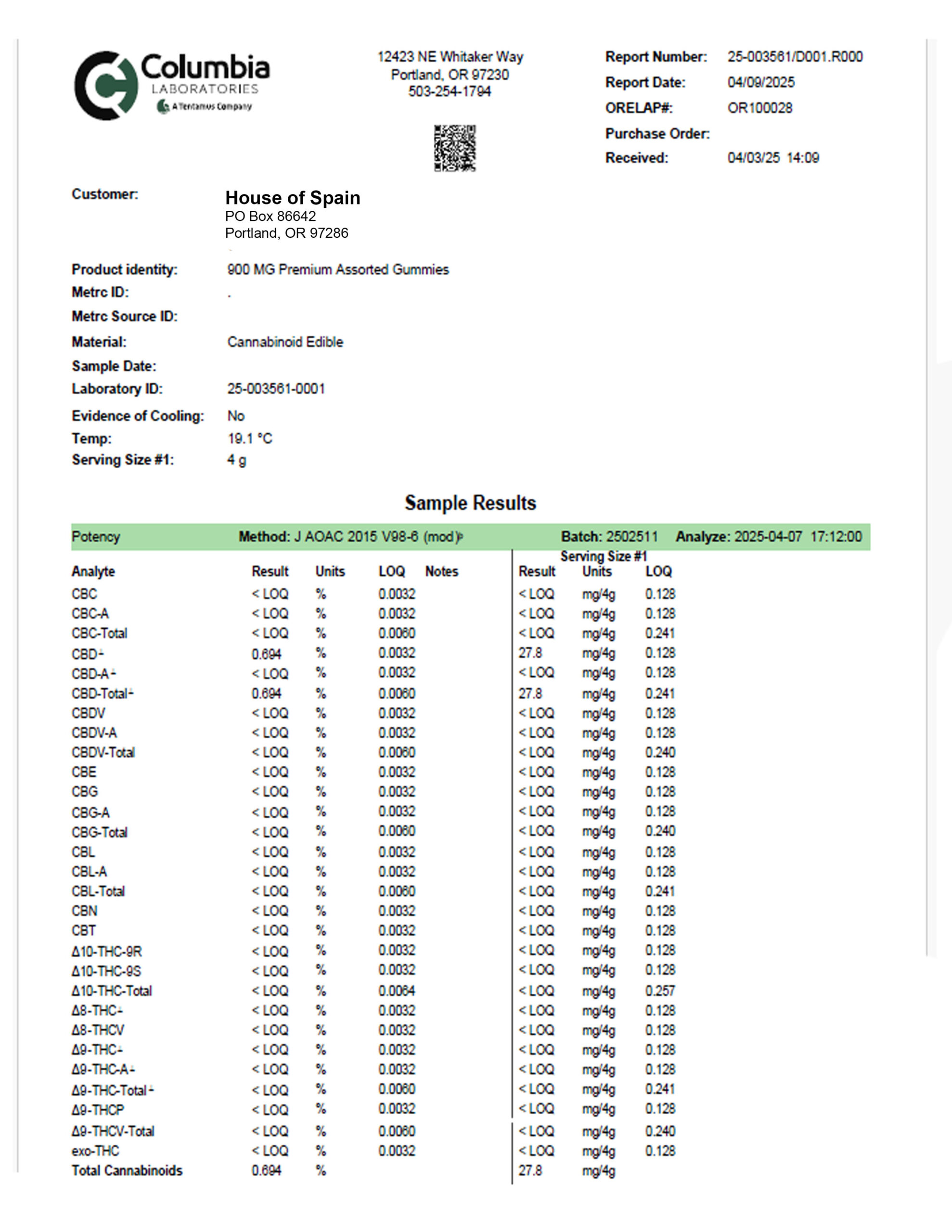Click the Report Date value 04/09/2025
The width and height of the screenshot is (952, 1232).
(761, 82)
